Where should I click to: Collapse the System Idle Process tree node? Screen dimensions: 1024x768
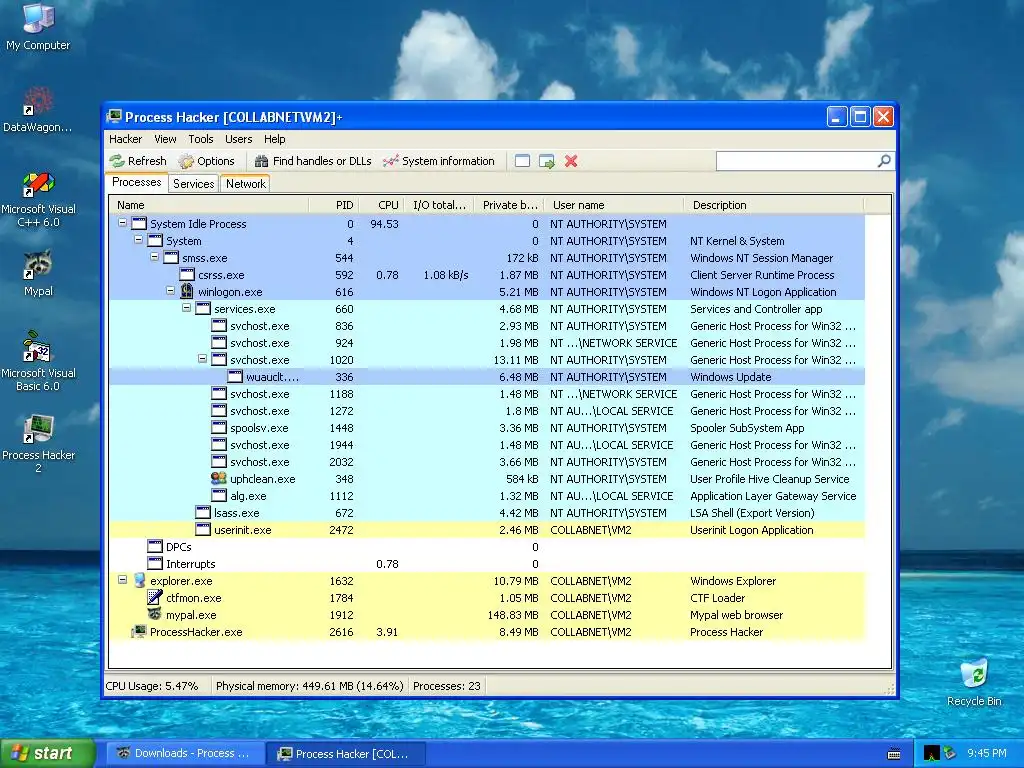122,223
